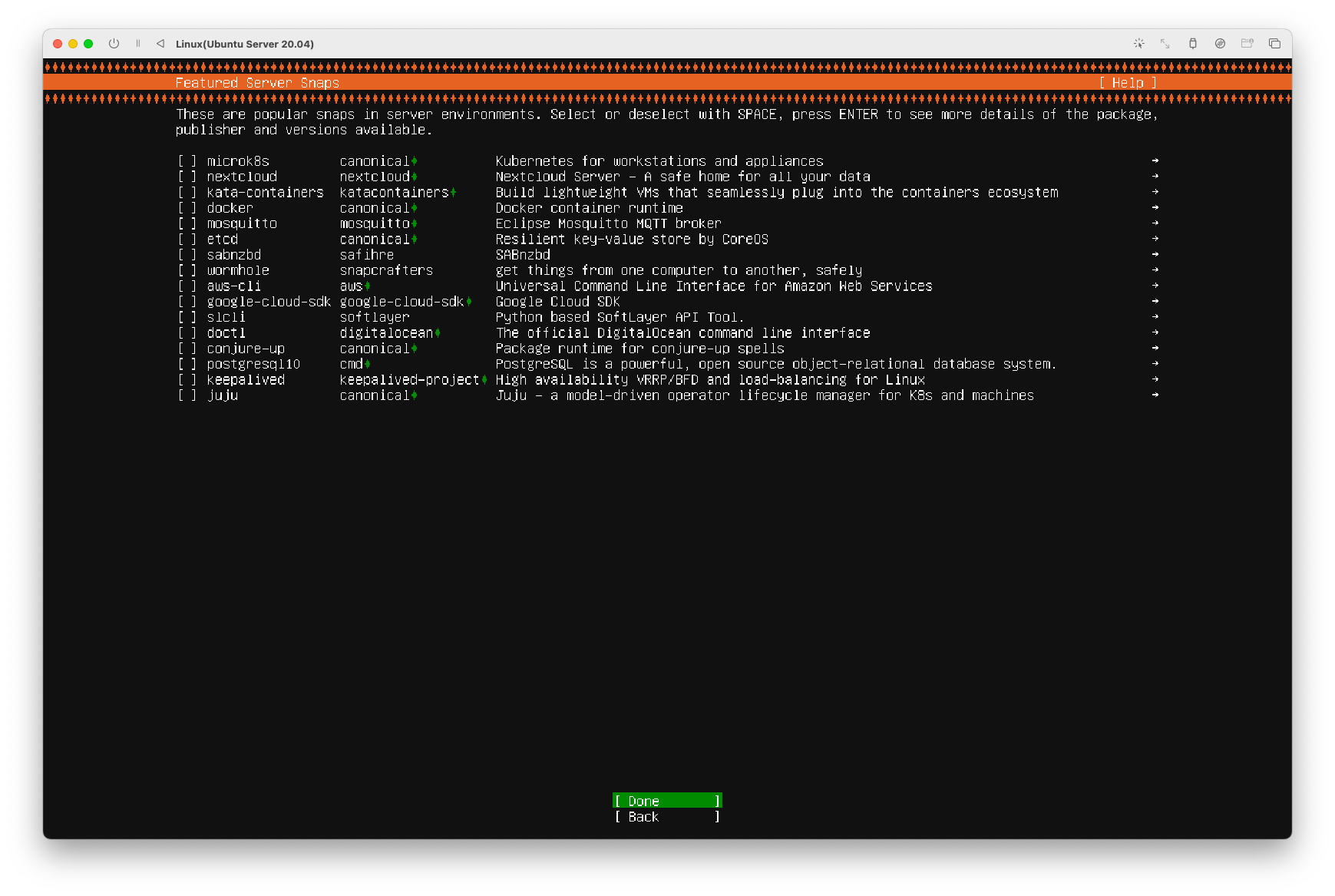Click 'Kubernetes for workstations and appliances' text
The image size is (1335, 896).
659,161
